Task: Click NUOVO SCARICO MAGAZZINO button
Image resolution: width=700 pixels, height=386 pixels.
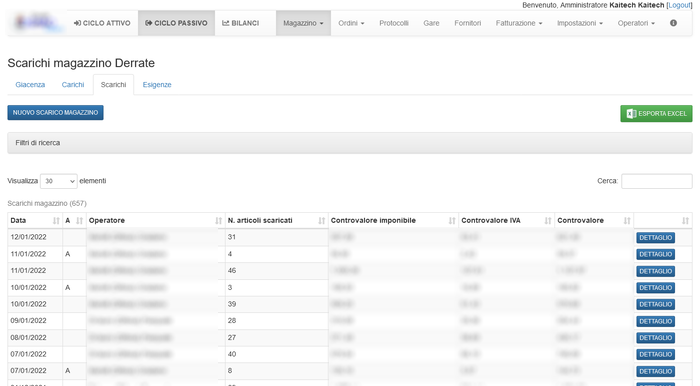Action: (55, 112)
